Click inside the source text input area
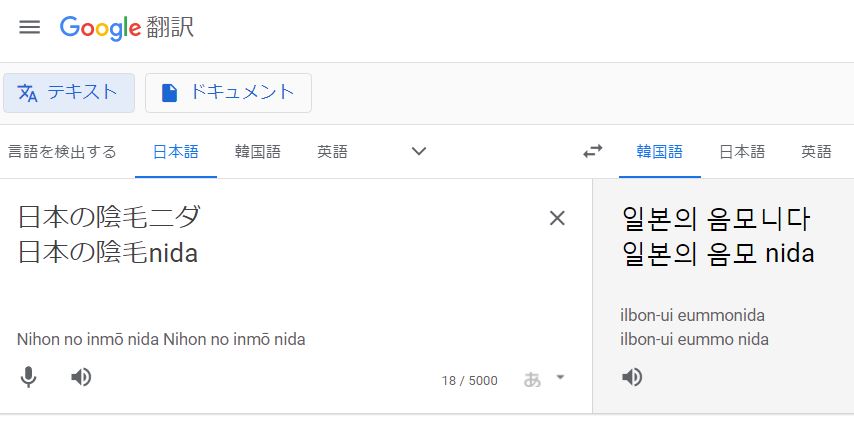 [280, 280]
